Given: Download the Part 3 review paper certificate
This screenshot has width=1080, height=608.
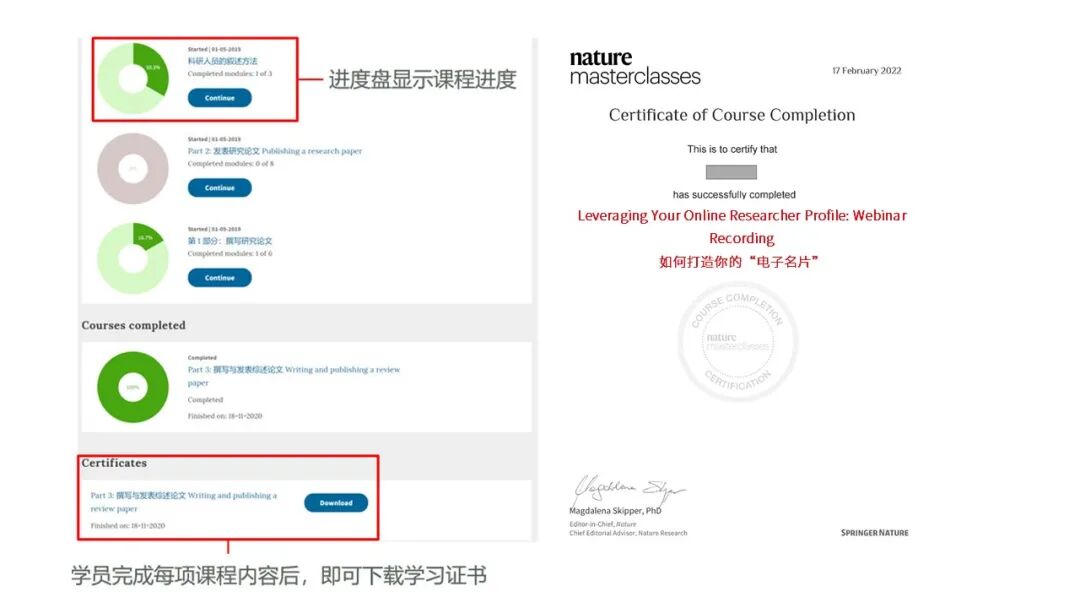Looking at the screenshot, I should (x=336, y=503).
